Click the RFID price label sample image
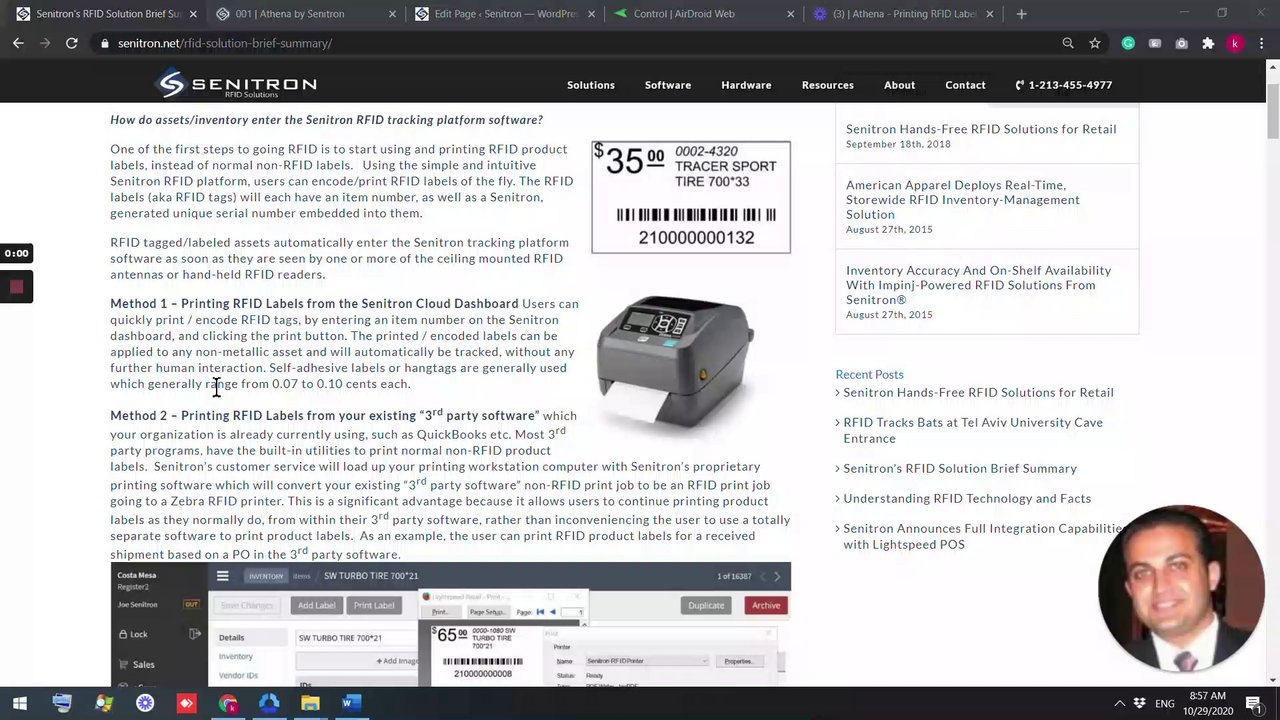 click(691, 197)
